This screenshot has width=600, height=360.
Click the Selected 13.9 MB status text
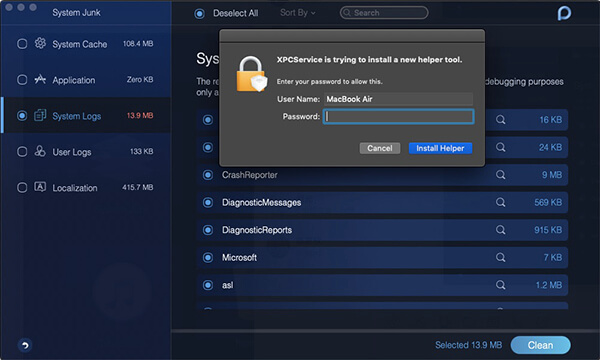[468, 345]
